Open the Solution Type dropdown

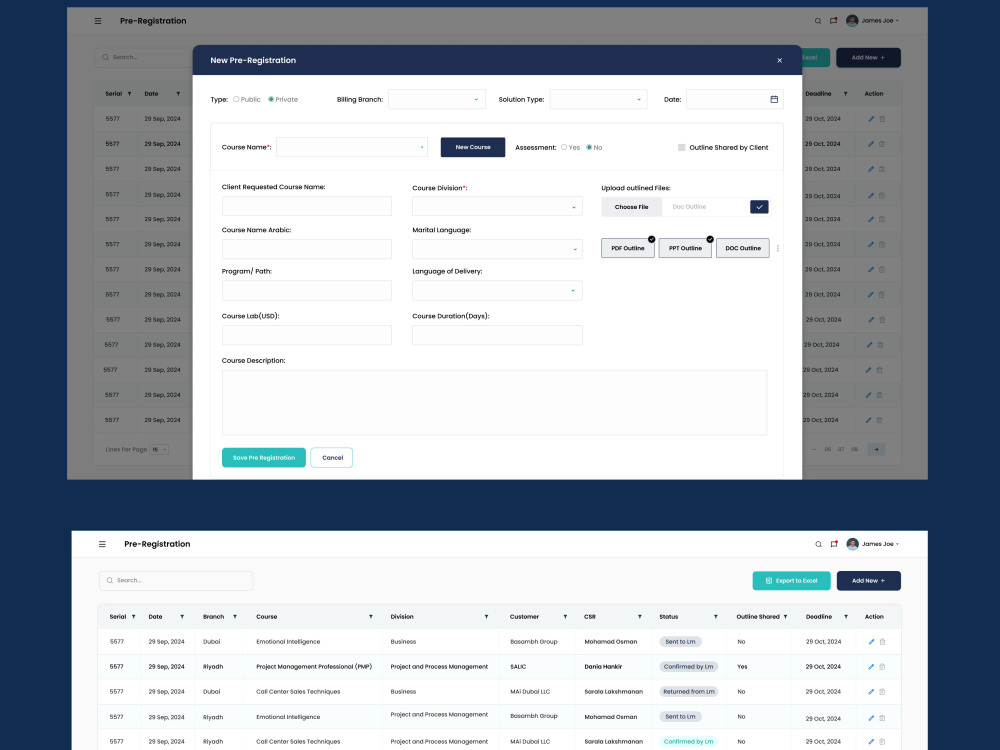tap(598, 99)
